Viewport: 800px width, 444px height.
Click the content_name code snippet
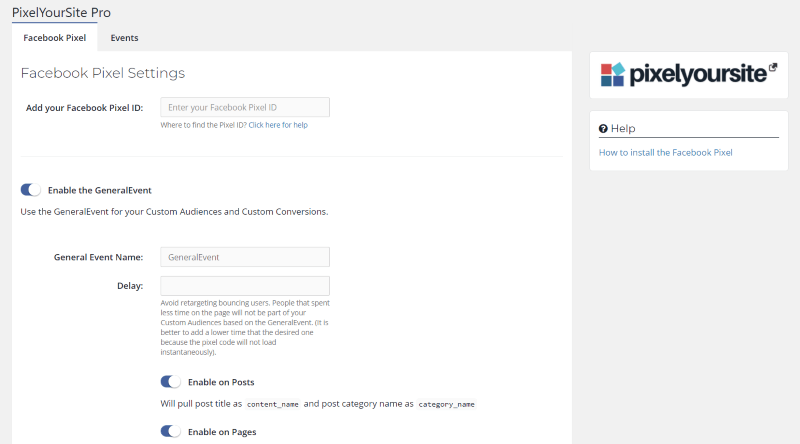coord(275,405)
